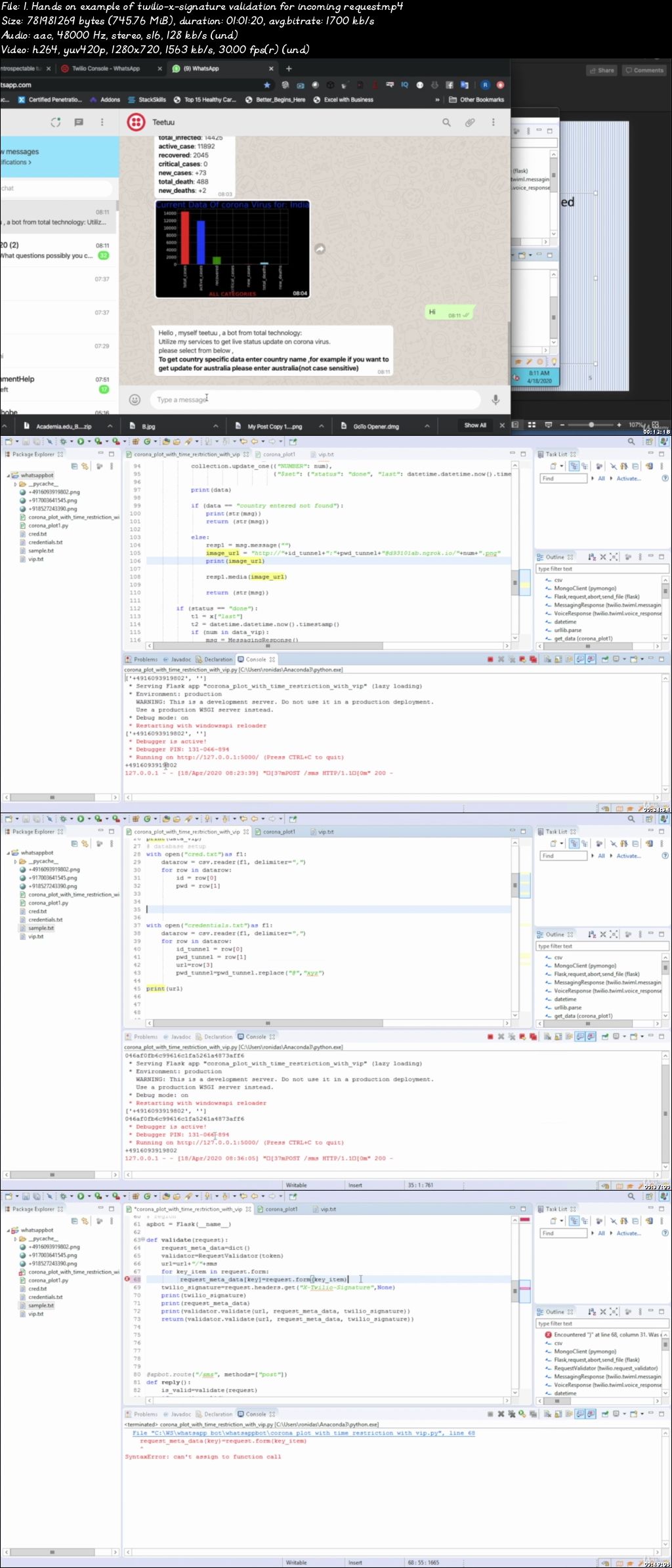Image resolution: width=672 pixels, height=1568 pixels.
Task: Click the Outline filter text field in the validate frame
Action: point(602,1324)
